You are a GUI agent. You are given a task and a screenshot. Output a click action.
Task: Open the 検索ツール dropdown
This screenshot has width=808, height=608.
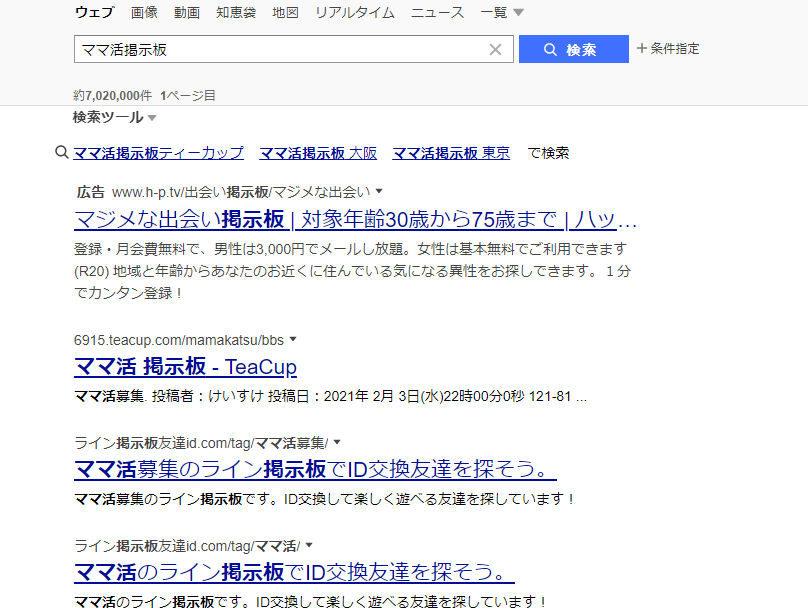click(114, 117)
